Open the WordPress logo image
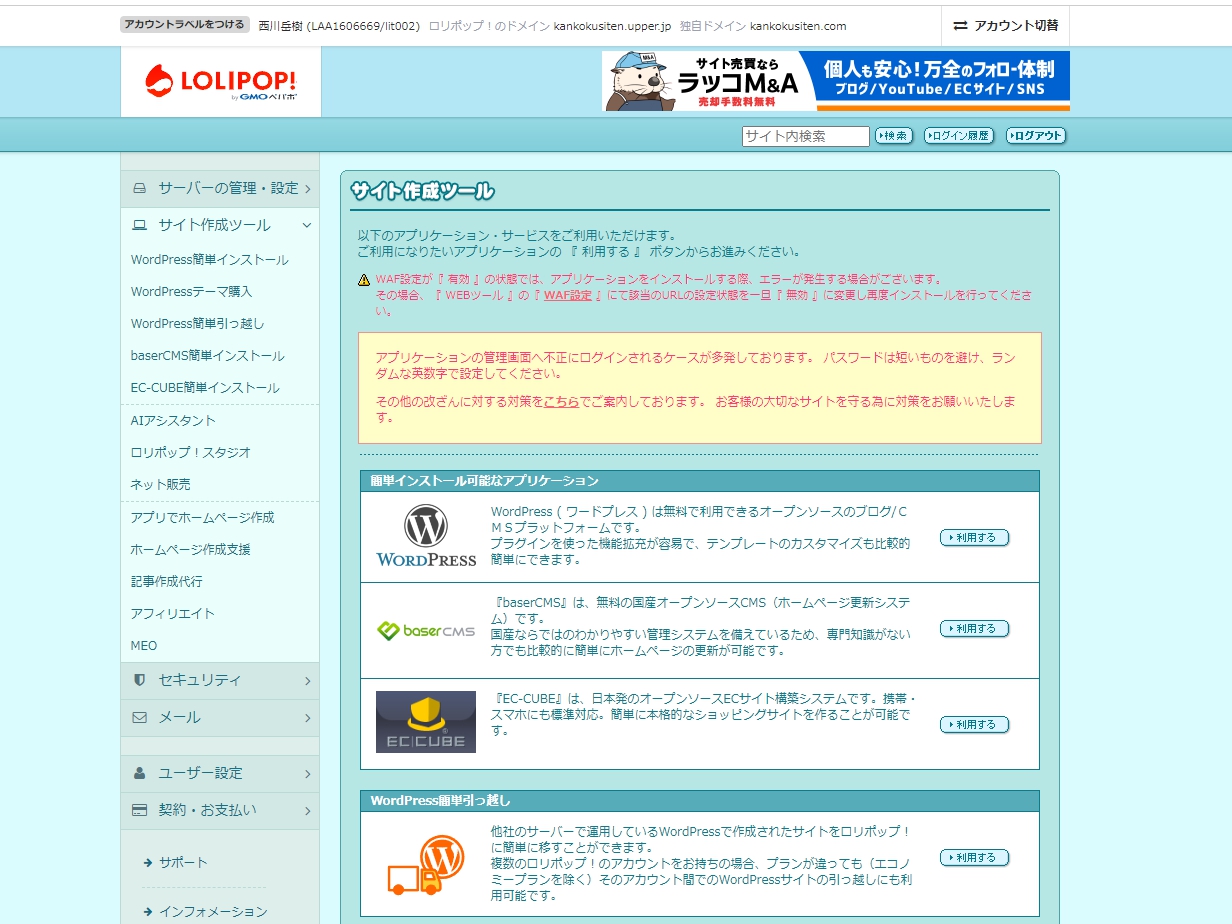The image size is (1232, 924). pyautogui.click(x=426, y=536)
